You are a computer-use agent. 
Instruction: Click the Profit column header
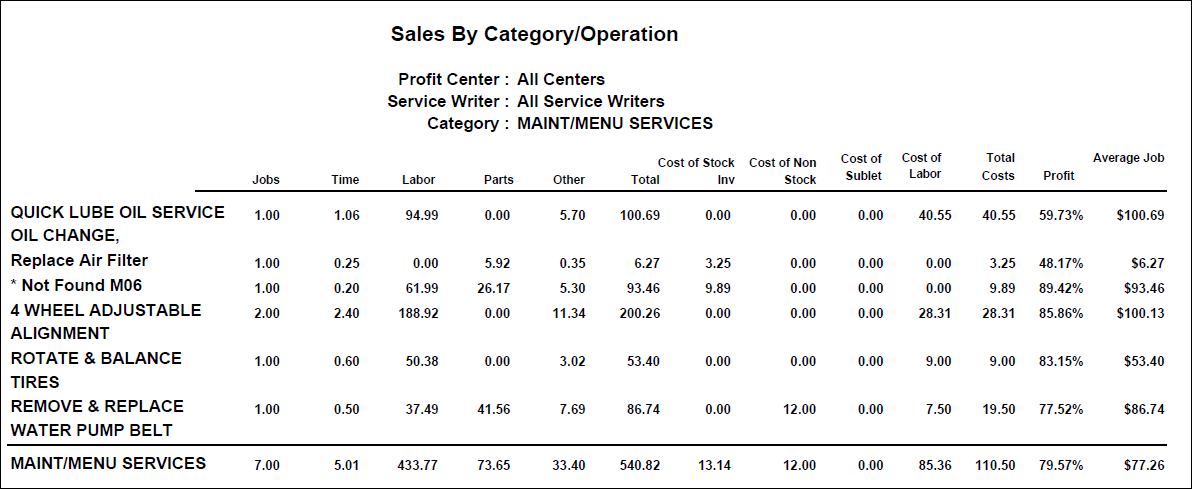click(x=1059, y=176)
